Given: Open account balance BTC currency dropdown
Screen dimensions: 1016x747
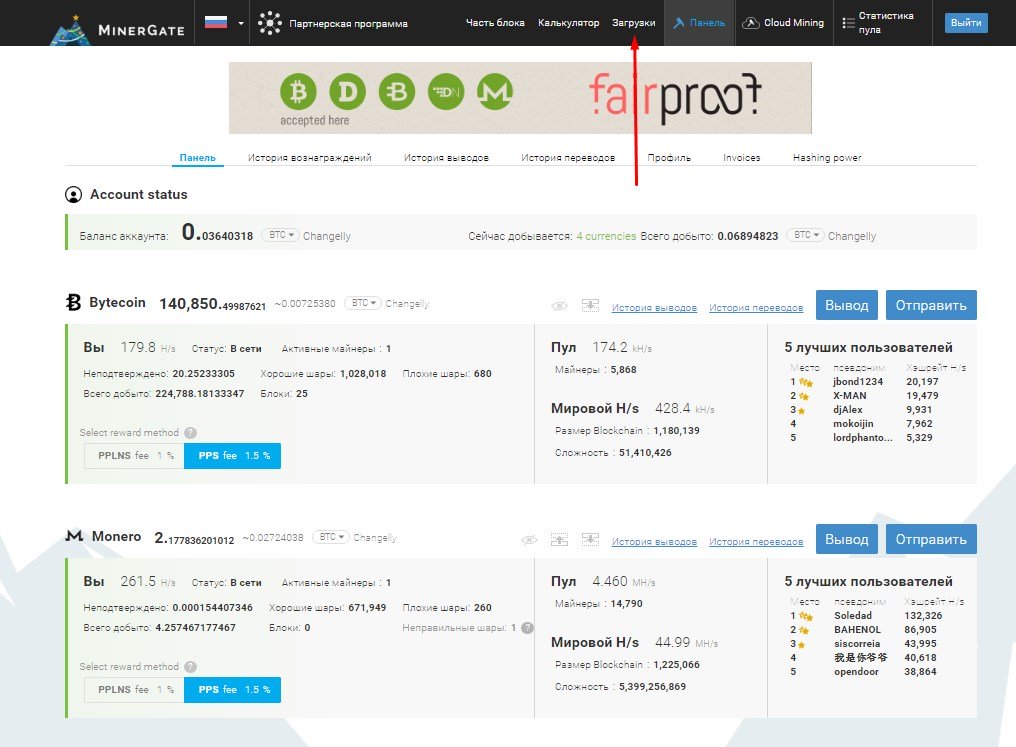Looking at the screenshot, I should point(281,235).
